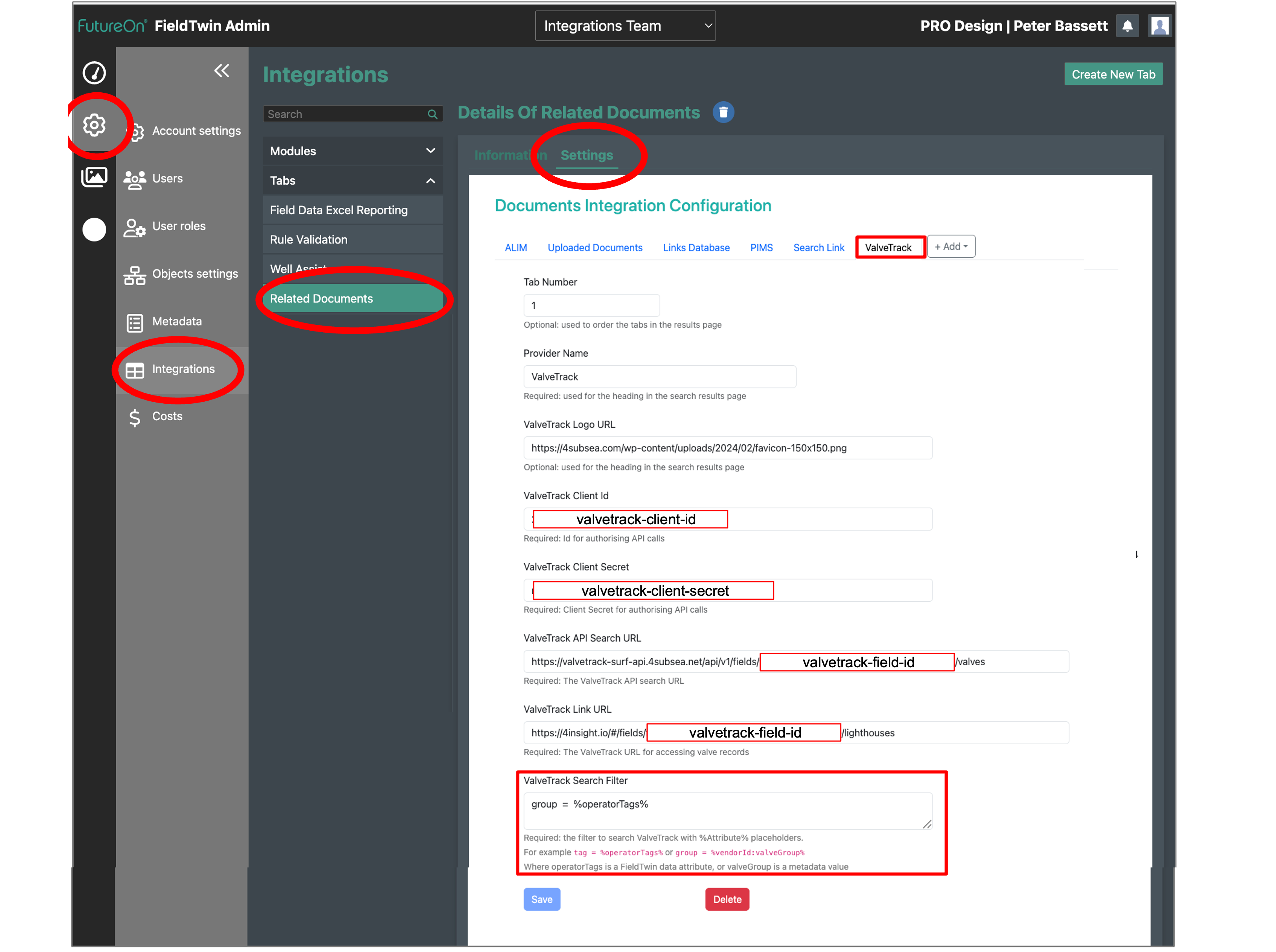Select the Links Database tab
The width and height of the screenshot is (1276, 952).
tap(696, 248)
